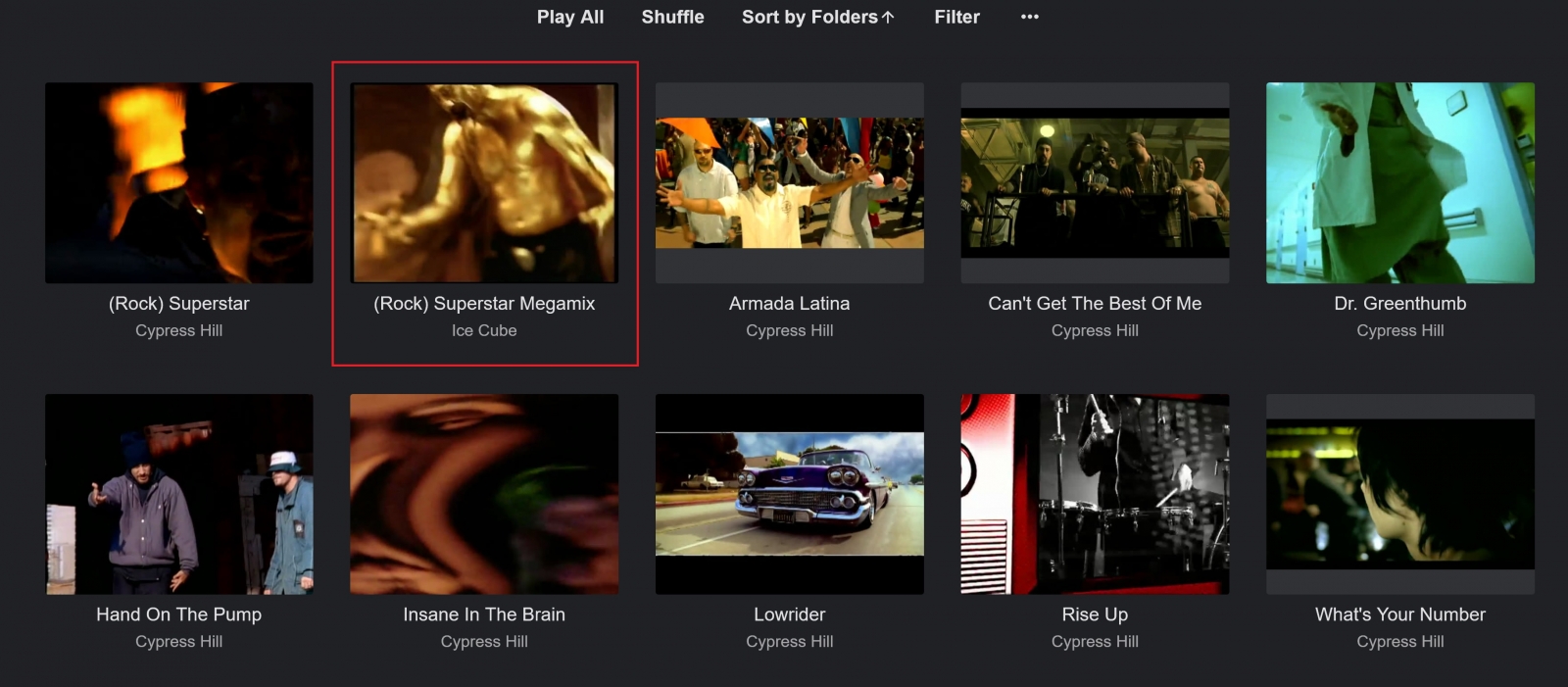This screenshot has height=687, width=1568.
Task: Open the Dr. Greenthumb video thumbnail
Action: (x=1400, y=183)
